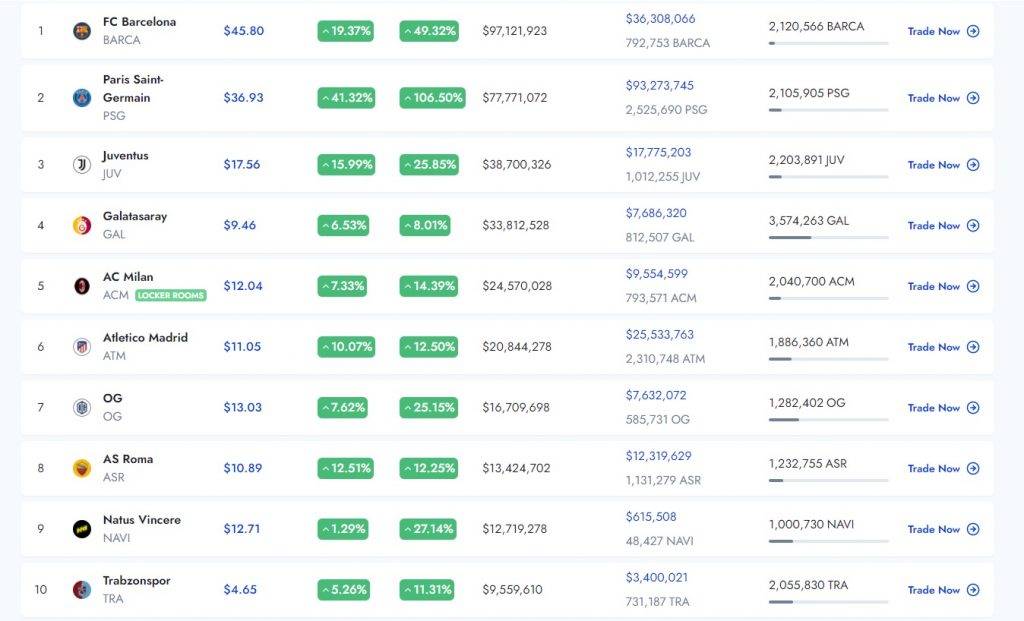Click arrow icon in OG row
This screenshot has height=621, width=1024.
click(973, 407)
